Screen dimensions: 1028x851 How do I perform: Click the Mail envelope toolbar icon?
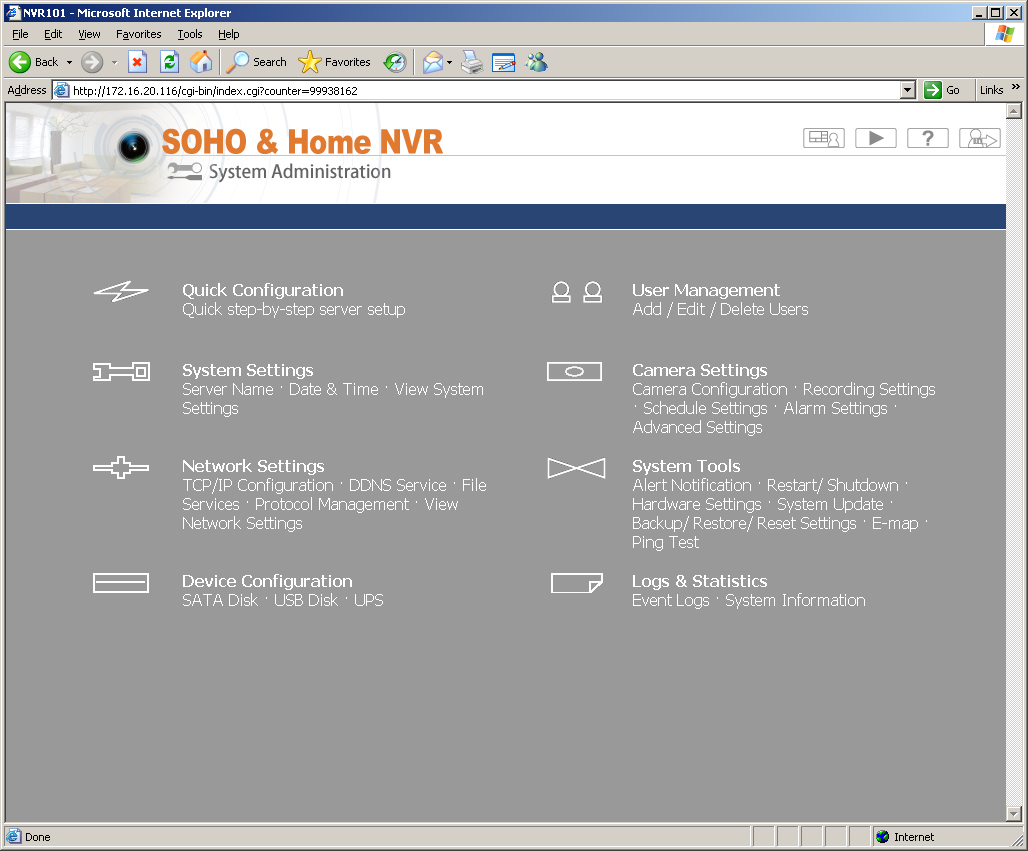pos(432,62)
